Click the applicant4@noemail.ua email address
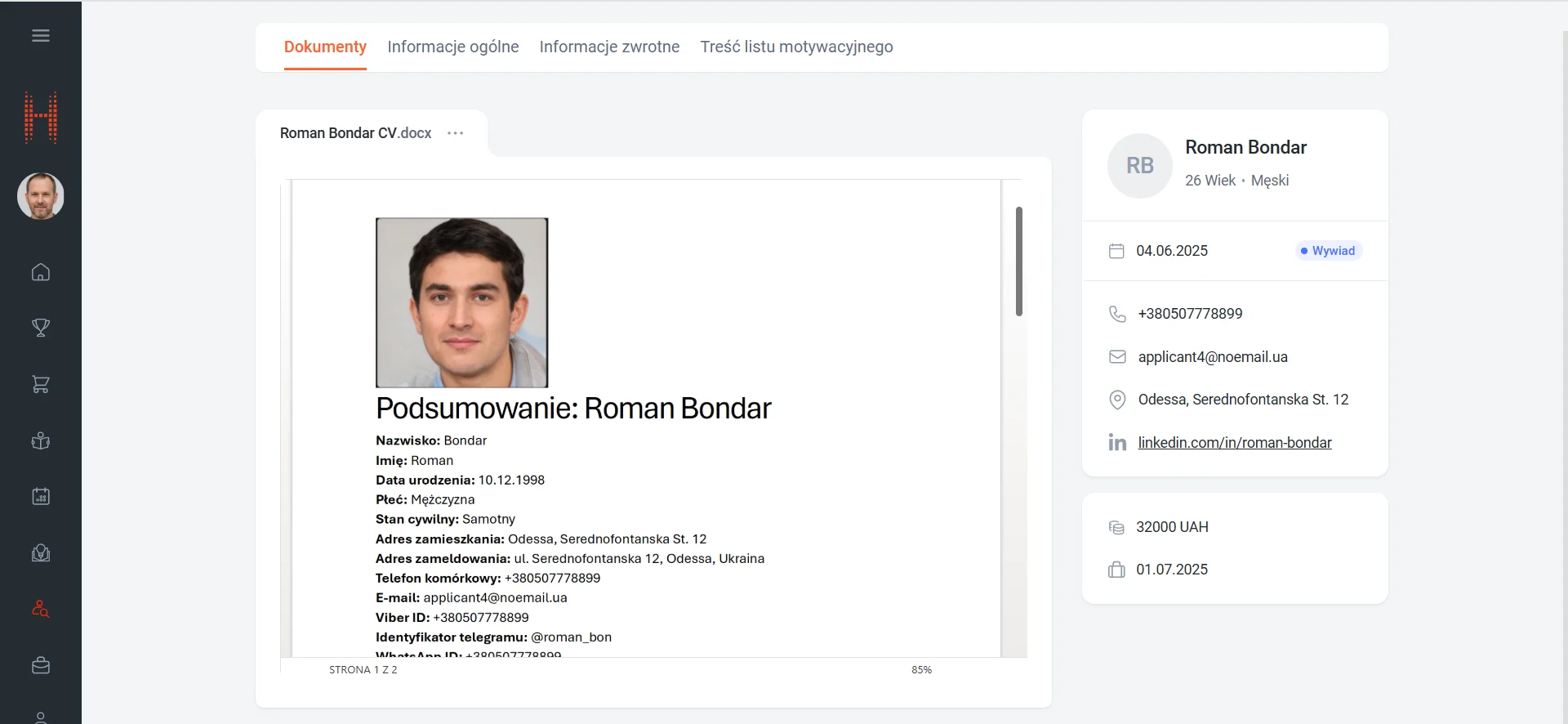This screenshot has width=1568, height=724. point(1212,357)
